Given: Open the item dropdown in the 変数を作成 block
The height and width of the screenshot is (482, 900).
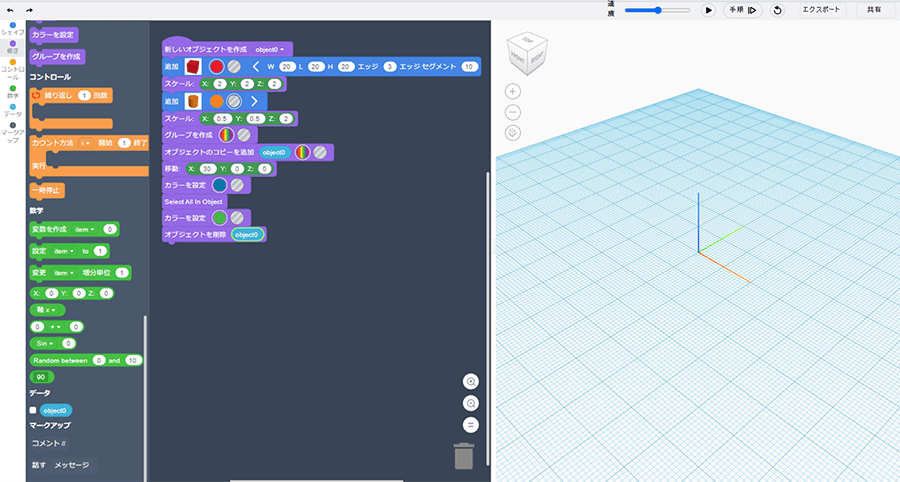Looking at the screenshot, I should point(84,229).
